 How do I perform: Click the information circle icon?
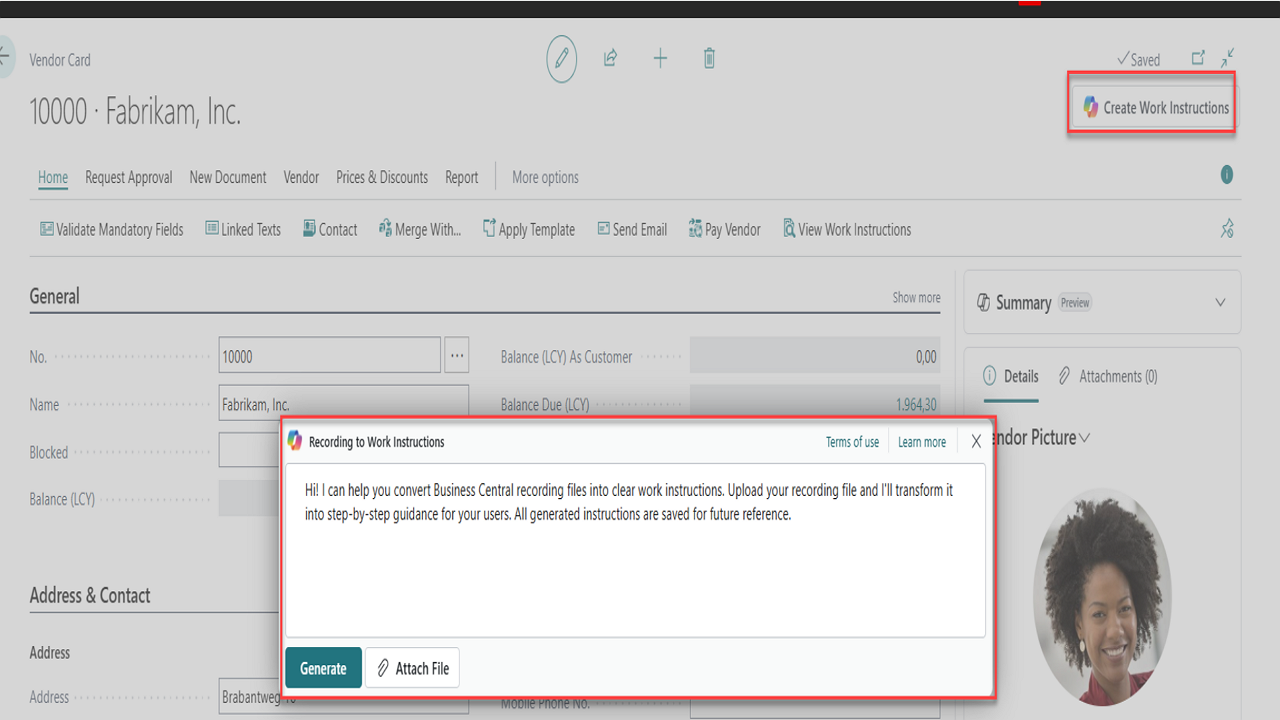(x=1227, y=175)
